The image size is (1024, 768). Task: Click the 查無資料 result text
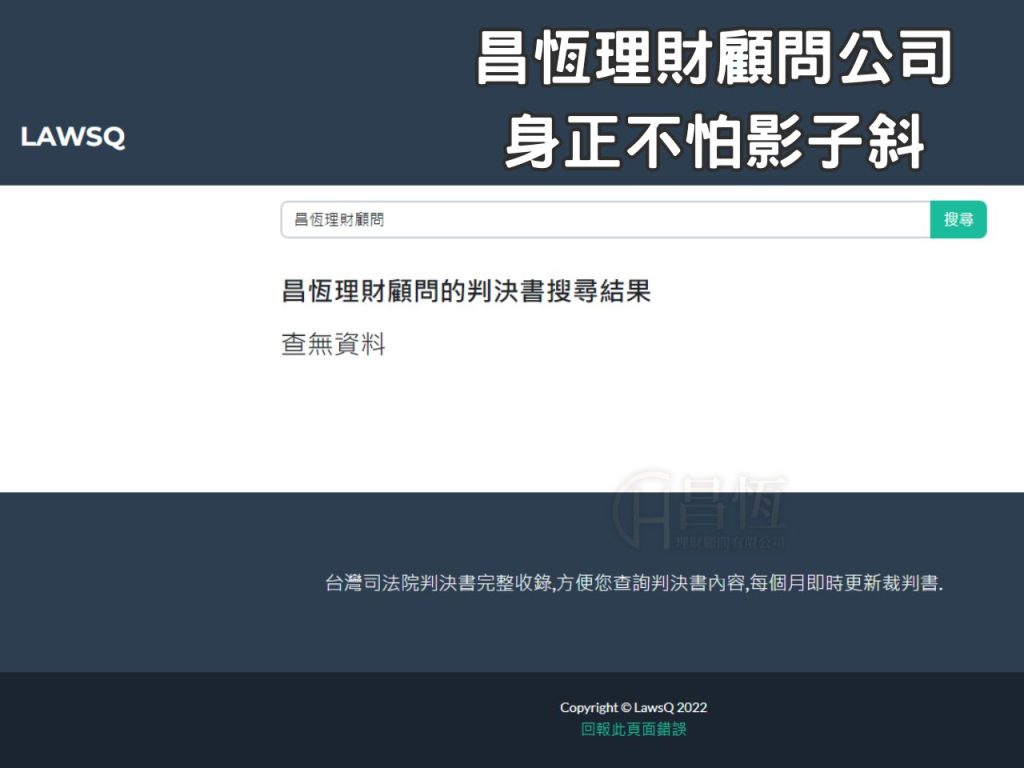pos(333,344)
